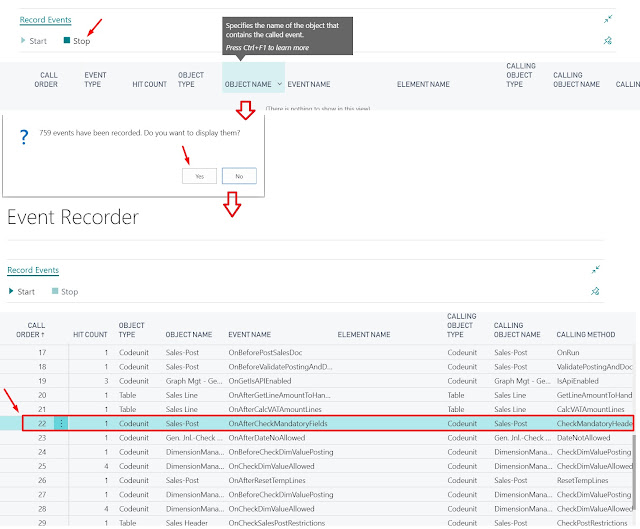Click the ELEMENT NAME header in the lower grid

click(364, 334)
